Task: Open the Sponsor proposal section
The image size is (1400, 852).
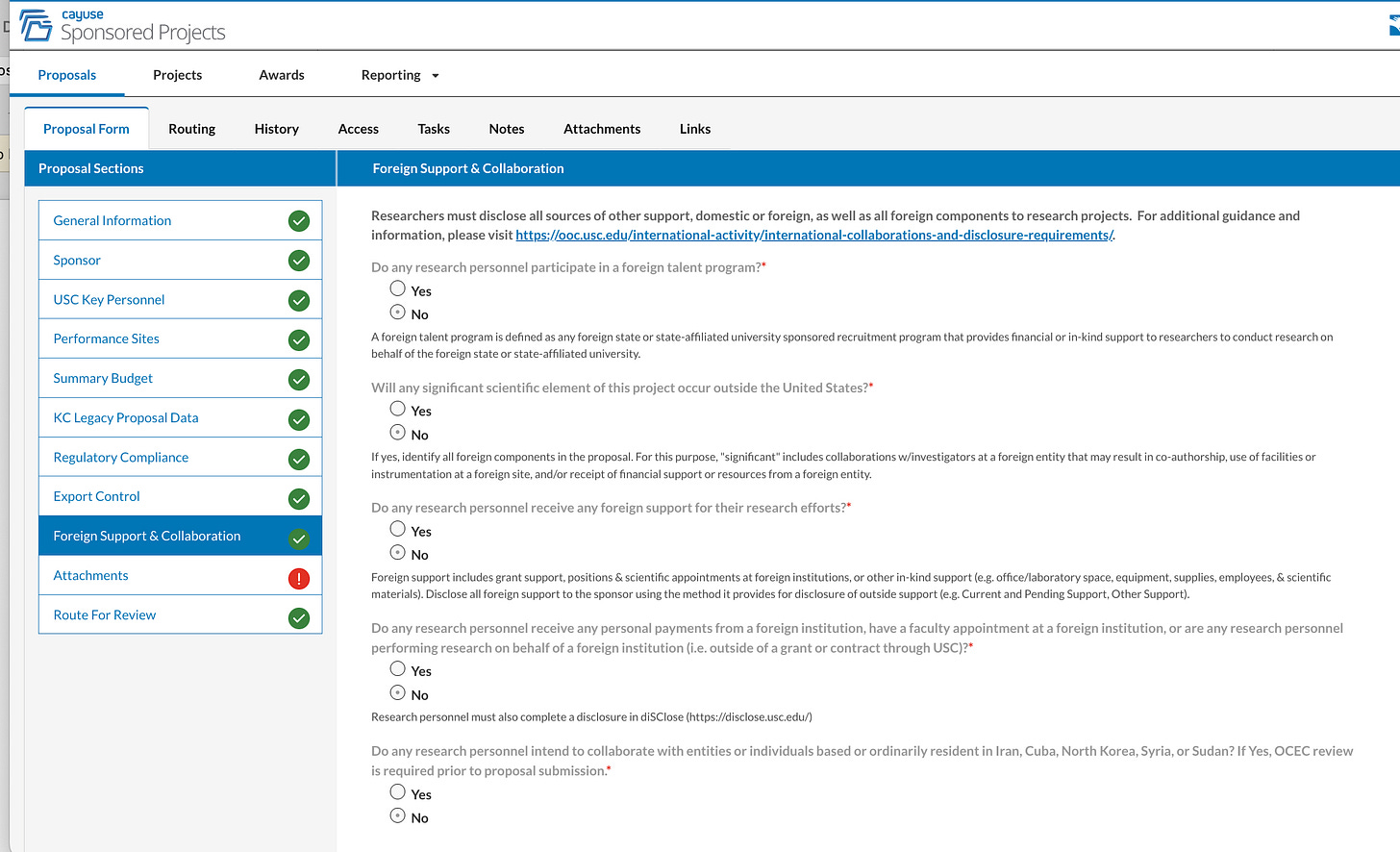Action: coord(180,260)
